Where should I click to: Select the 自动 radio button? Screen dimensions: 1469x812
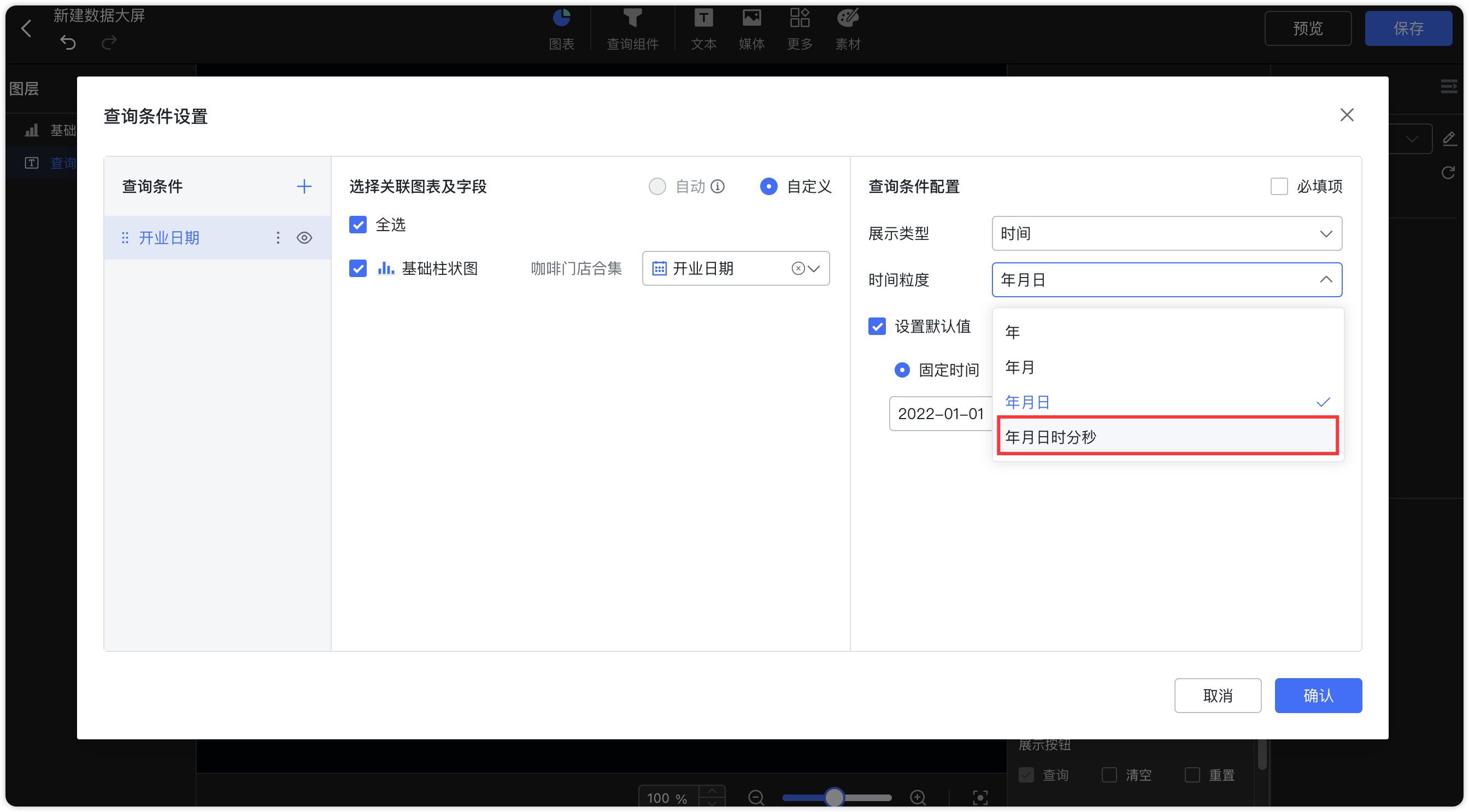(657, 186)
